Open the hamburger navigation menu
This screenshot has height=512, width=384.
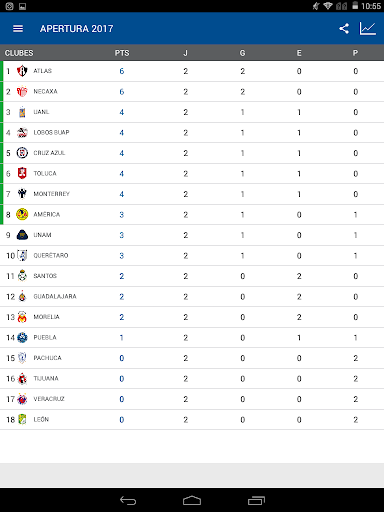[18, 29]
